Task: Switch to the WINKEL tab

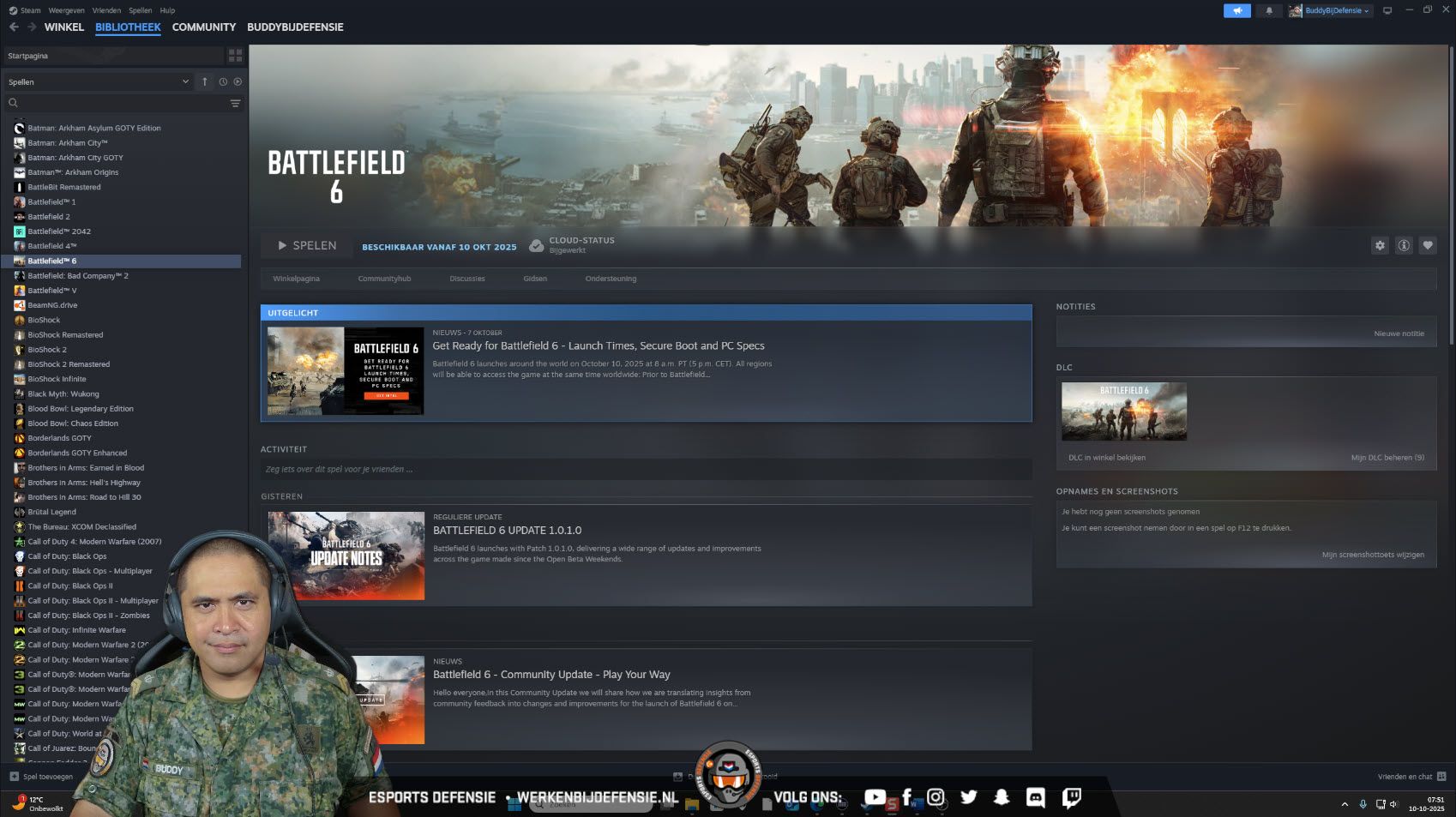Action: point(64,27)
